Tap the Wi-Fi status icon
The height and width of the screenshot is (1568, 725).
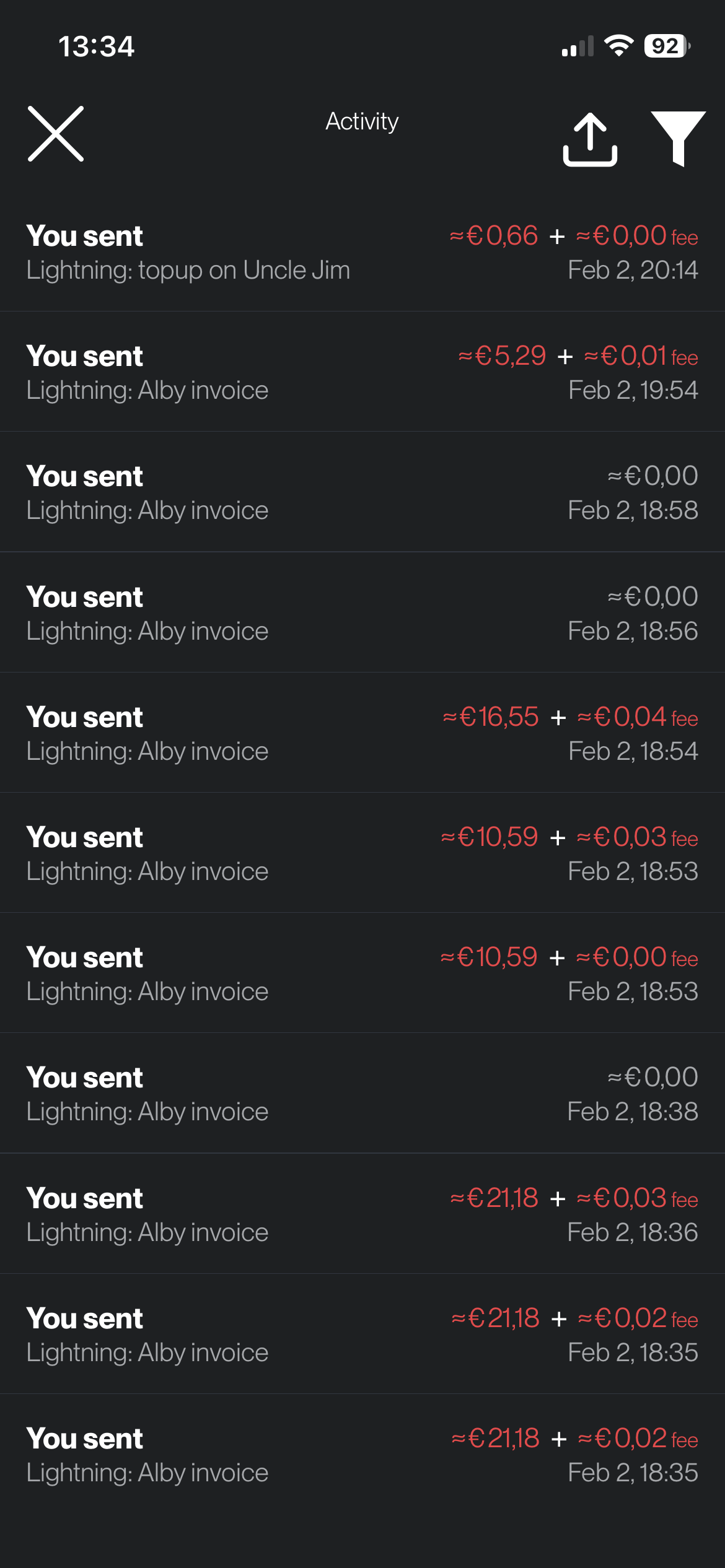[618, 46]
